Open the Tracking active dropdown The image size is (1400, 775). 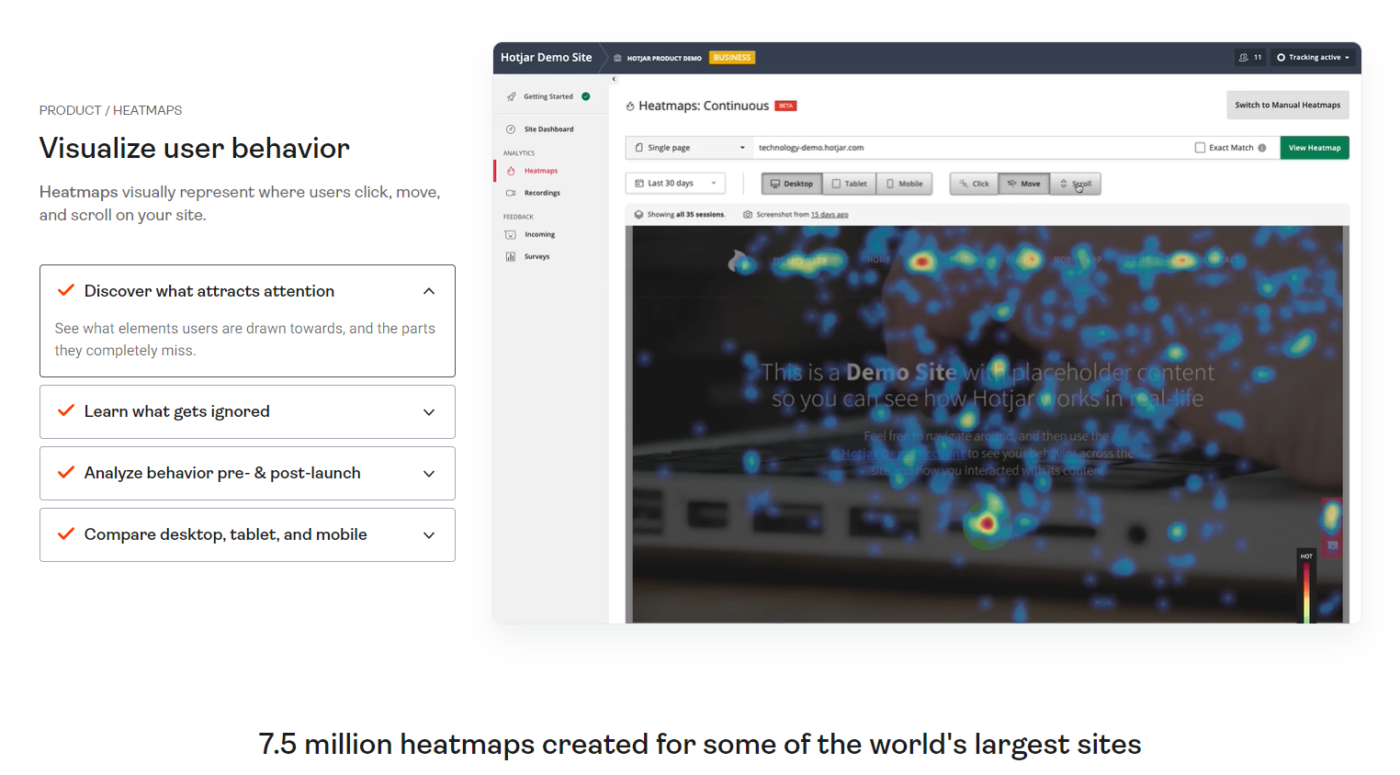1313,58
